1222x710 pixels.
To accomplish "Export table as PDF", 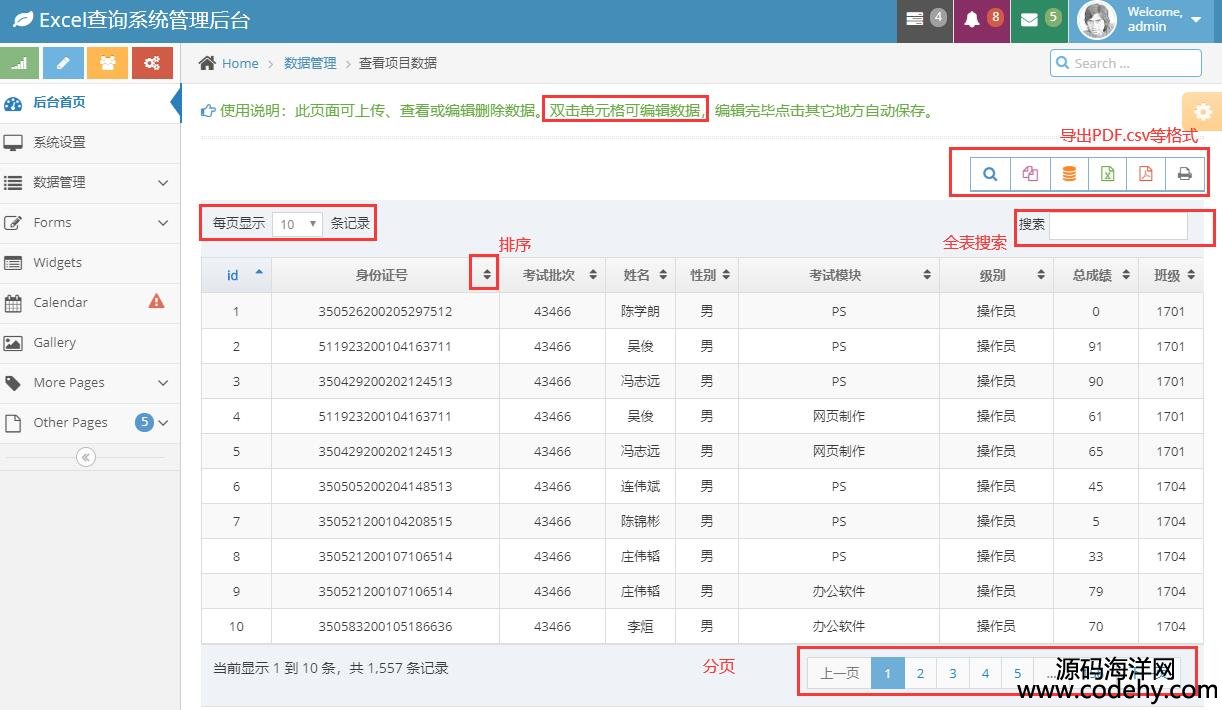I will click(x=1146, y=174).
